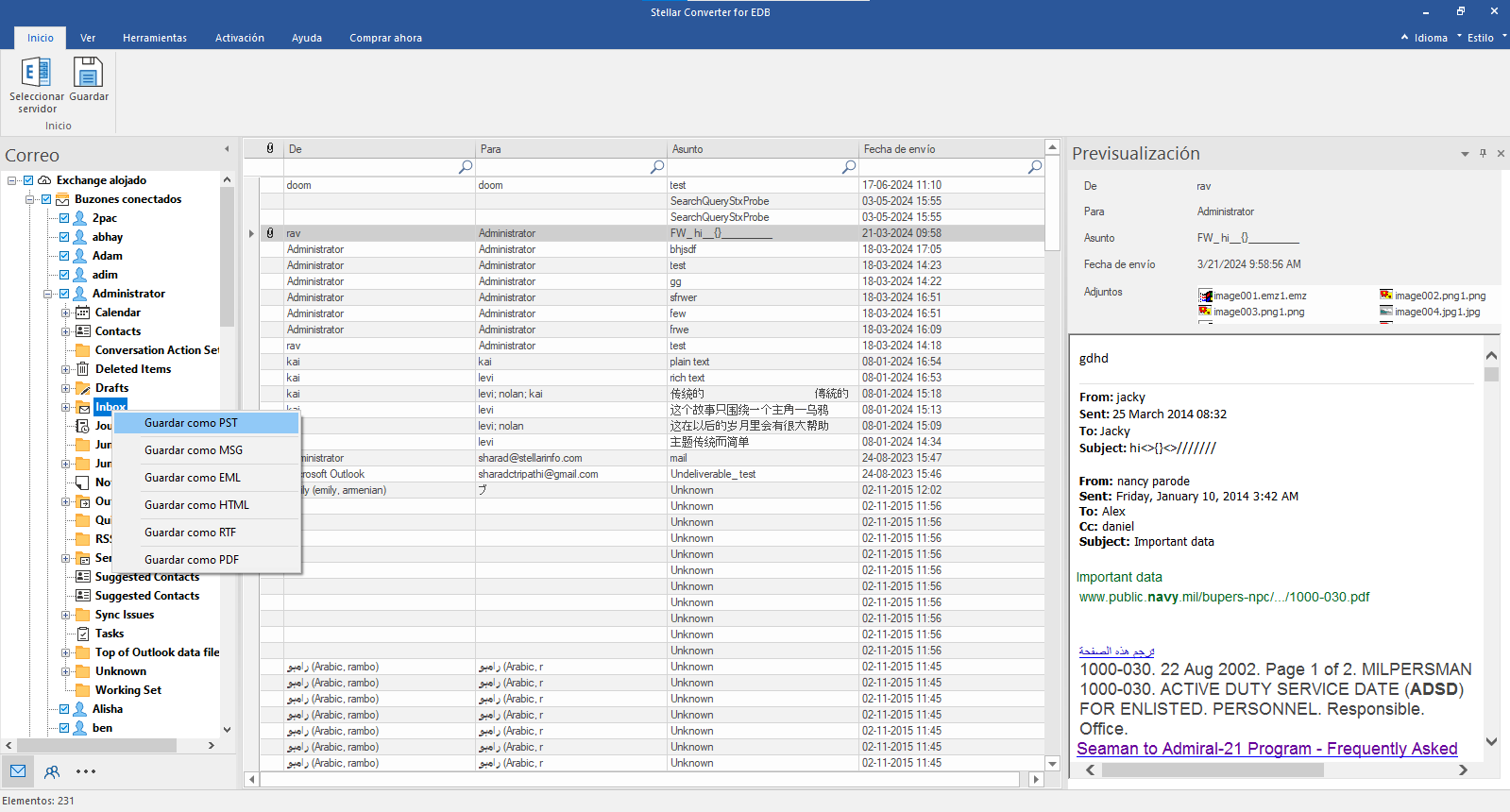Choose Guardar como PDF
The width and height of the screenshot is (1510, 812).
[206, 560]
